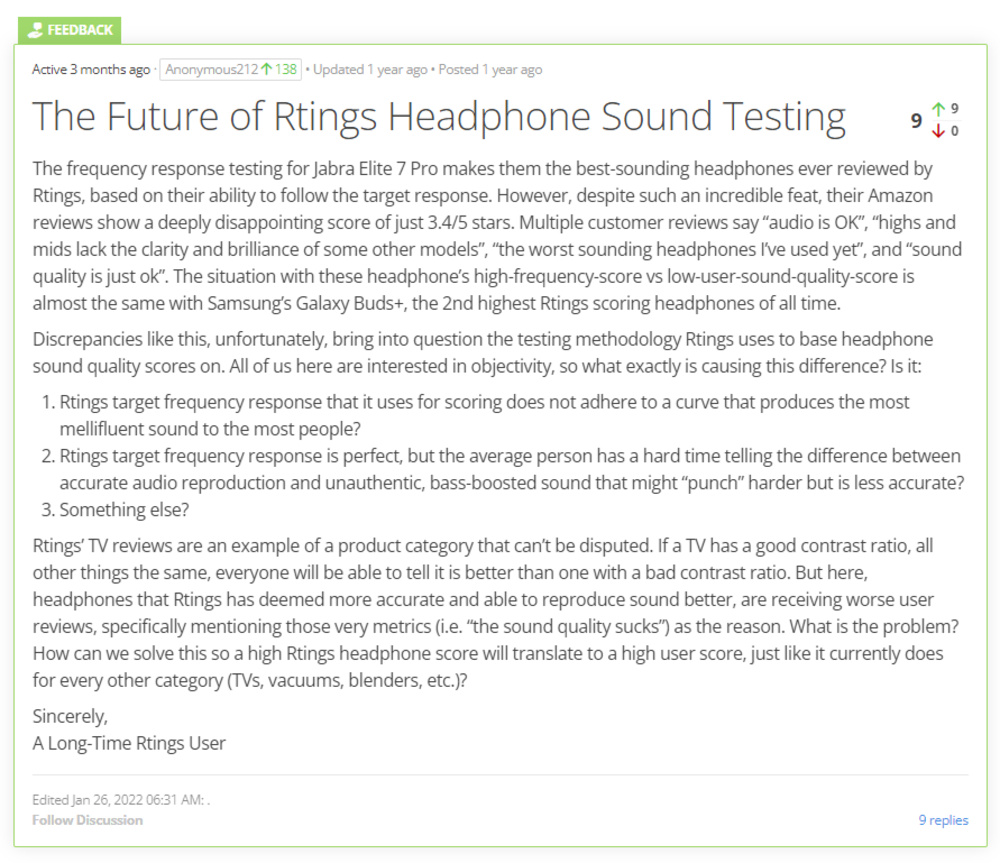Viewport: 1000px width, 863px height.
Task: Click the overall vote score 9
Action: pyautogui.click(x=915, y=121)
